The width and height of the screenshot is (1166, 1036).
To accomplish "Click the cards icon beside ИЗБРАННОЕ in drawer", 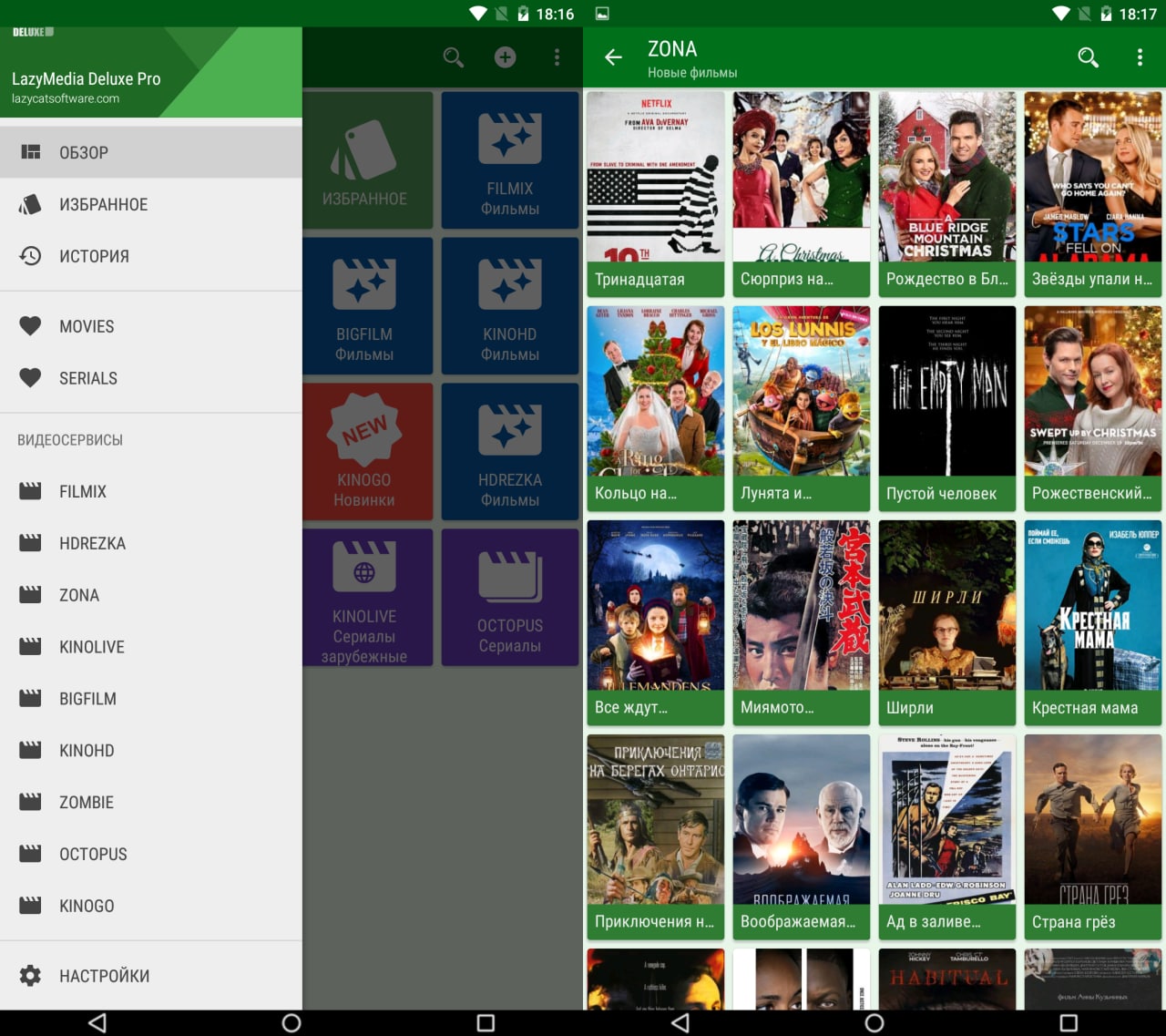I will click(x=30, y=204).
